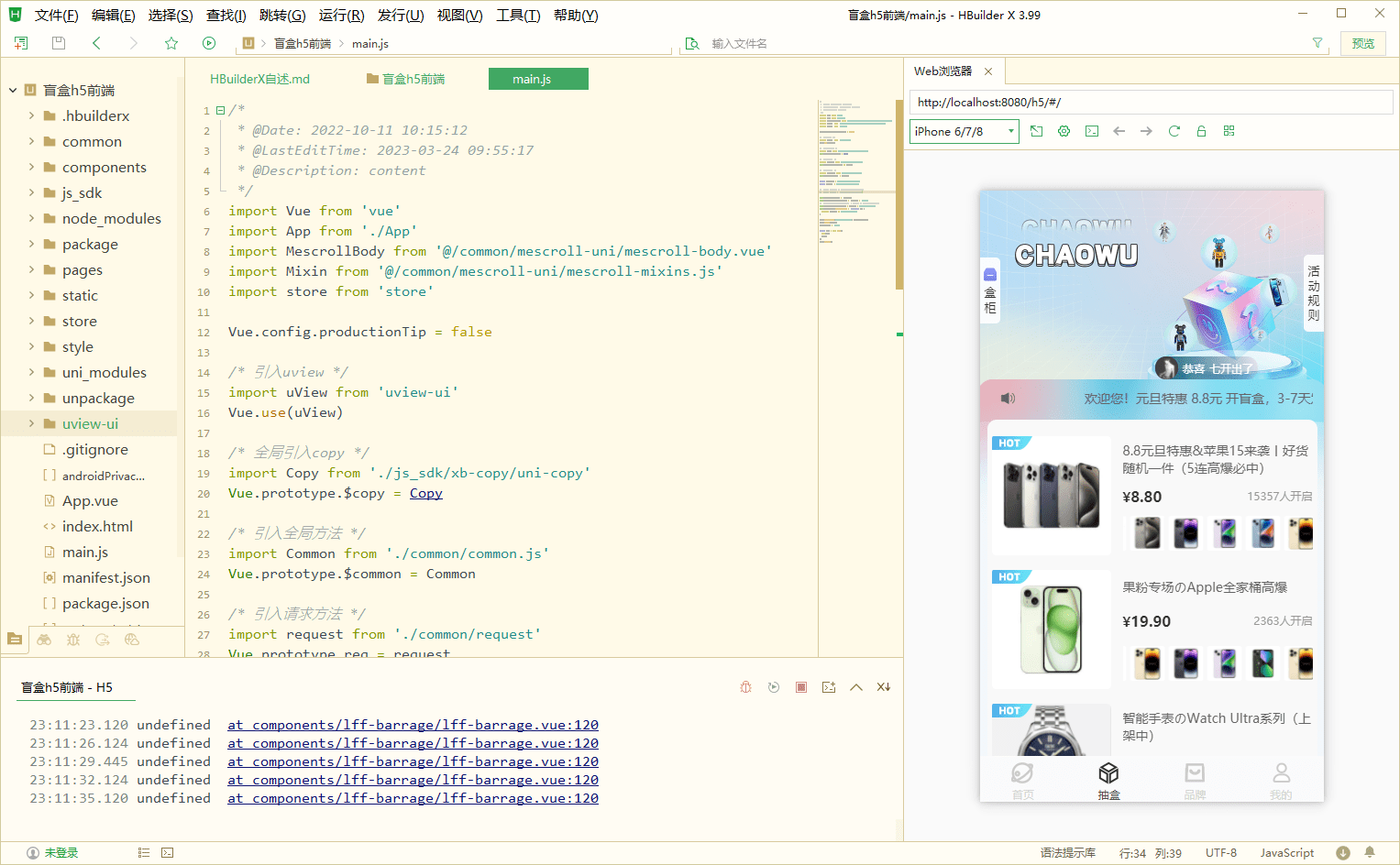Screen dimensions: 1400x865
Task: Expand the components folder in tree
Action: 32,167
